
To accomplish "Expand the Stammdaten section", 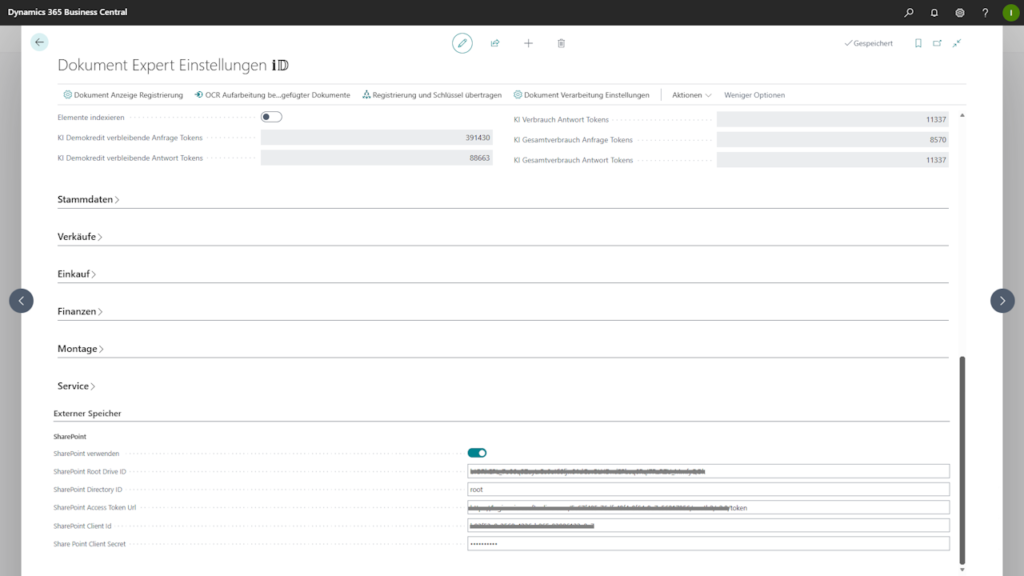I will point(88,200).
